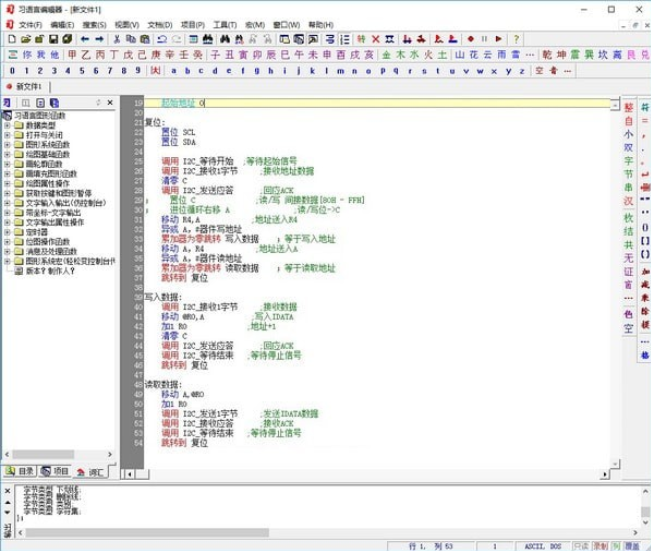Image resolution: width=651 pixels, height=551 pixels.
Task: Click the Cut (scissors) toolbar icon
Action: tap(117, 39)
